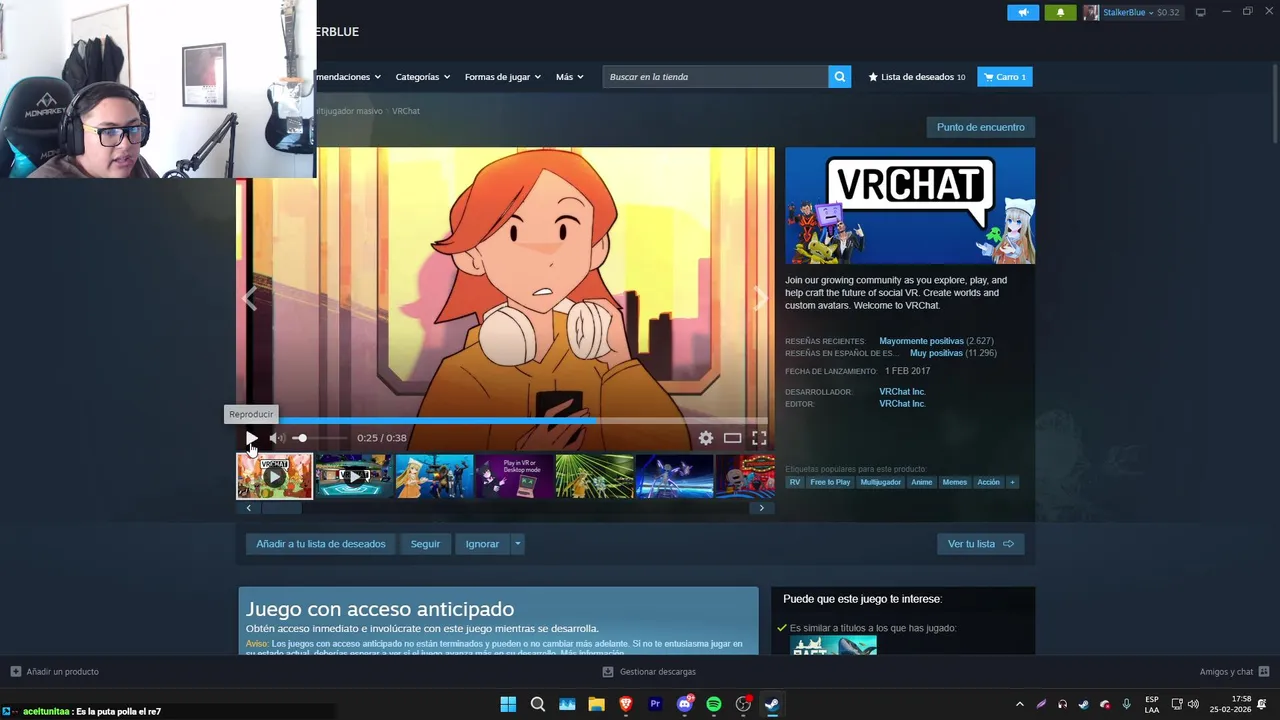Open Gestionar descargas downloads icon
This screenshot has width=1280, height=720.
click(608, 672)
